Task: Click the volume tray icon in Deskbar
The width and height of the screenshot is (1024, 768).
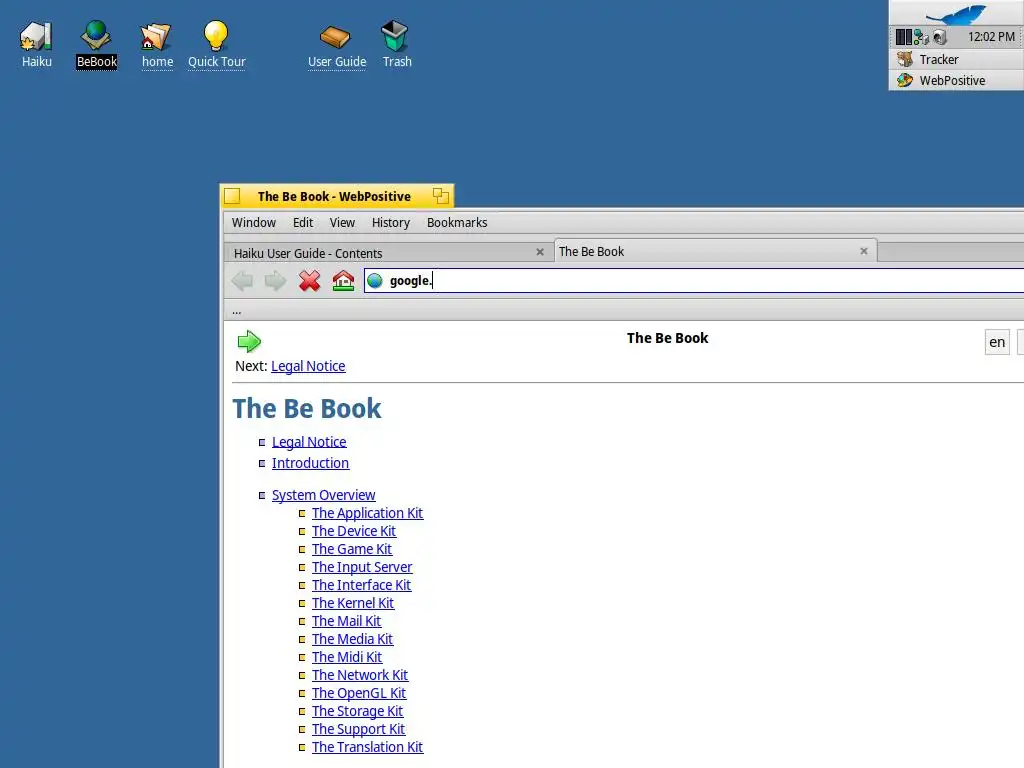Action: 940,37
